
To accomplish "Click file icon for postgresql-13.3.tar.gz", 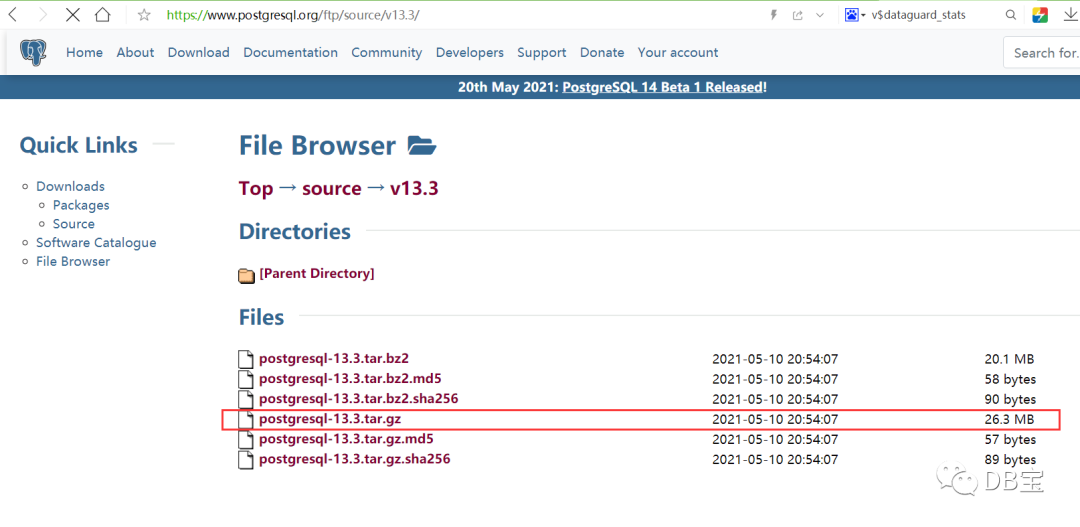I will click(x=245, y=419).
